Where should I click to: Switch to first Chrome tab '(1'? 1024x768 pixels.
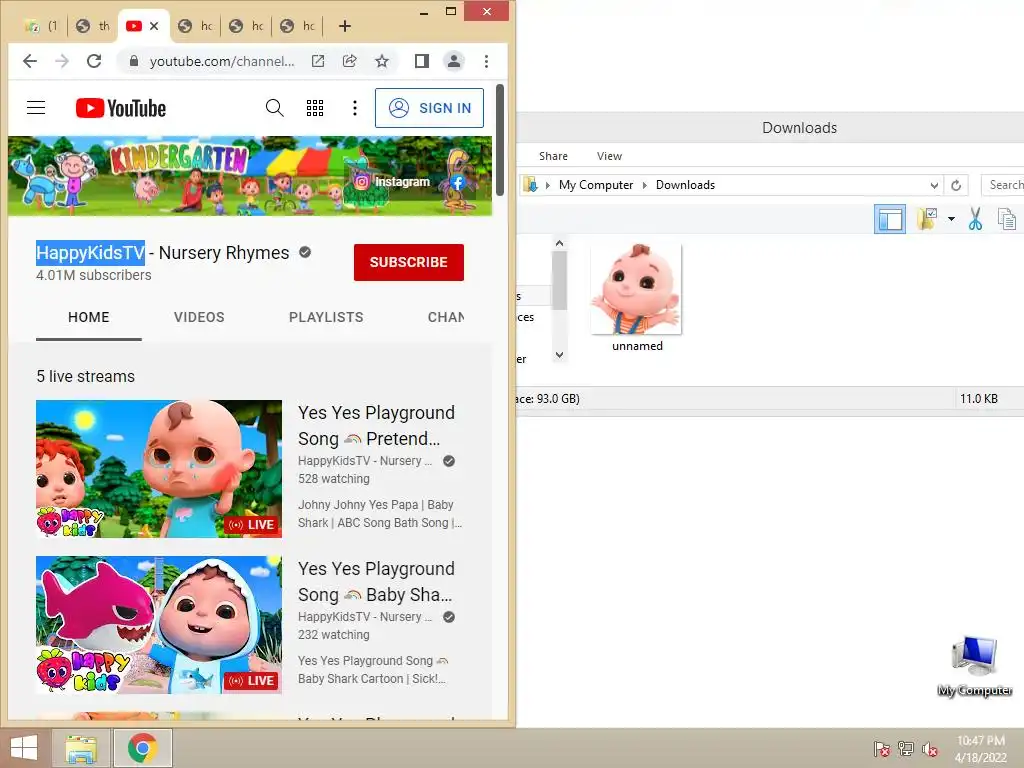pos(40,26)
